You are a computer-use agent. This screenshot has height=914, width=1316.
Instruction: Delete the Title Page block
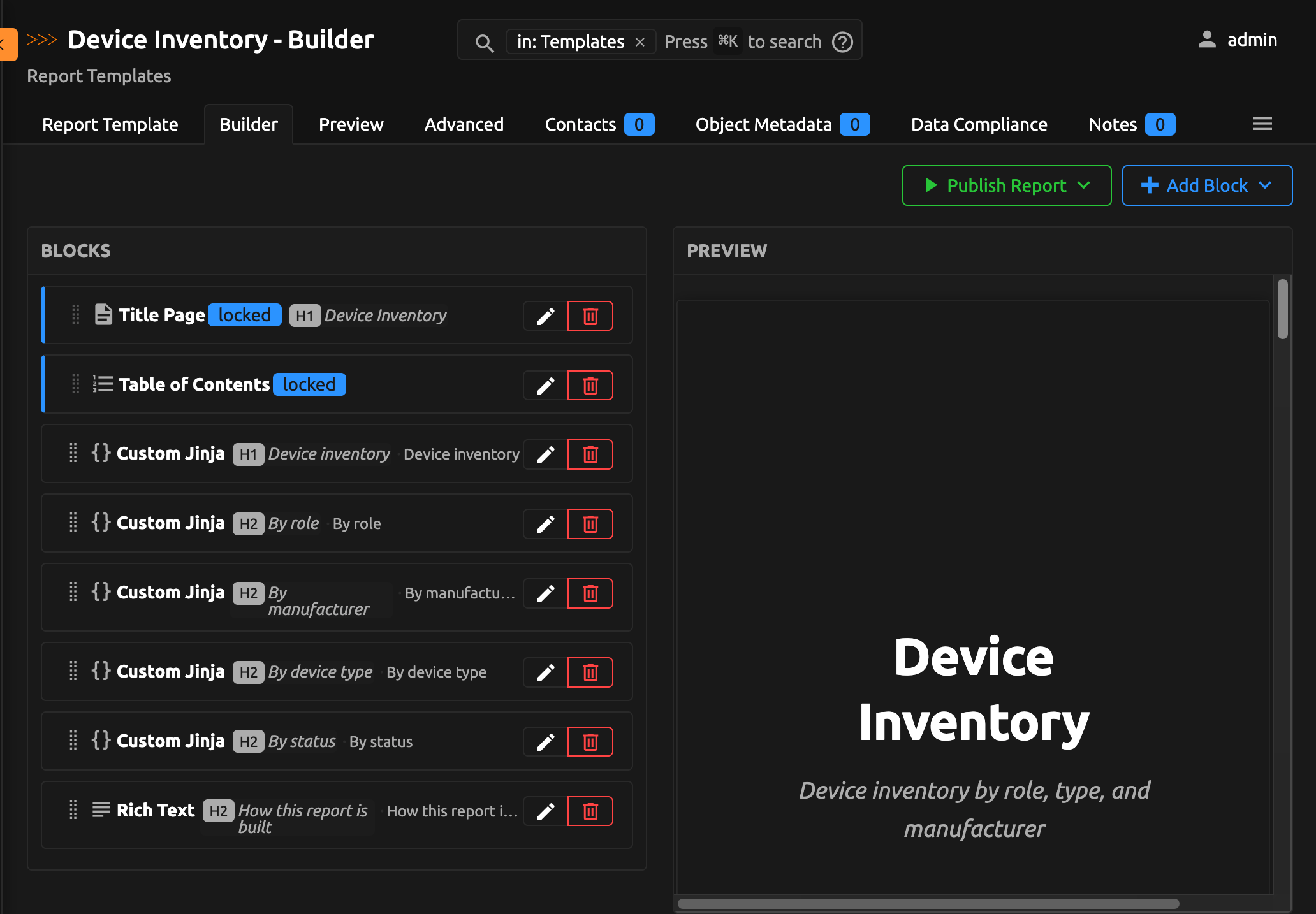pos(590,316)
